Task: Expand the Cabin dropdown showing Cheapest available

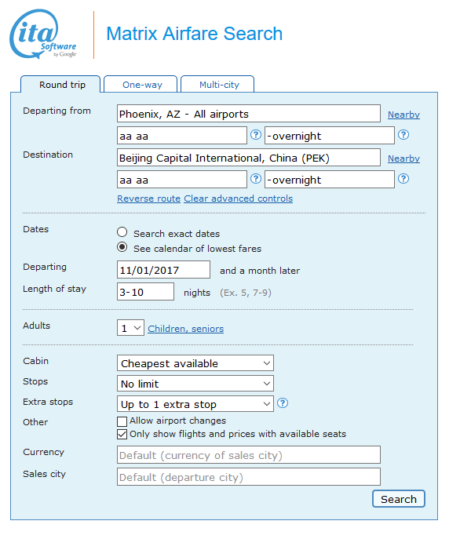Action: (195, 363)
